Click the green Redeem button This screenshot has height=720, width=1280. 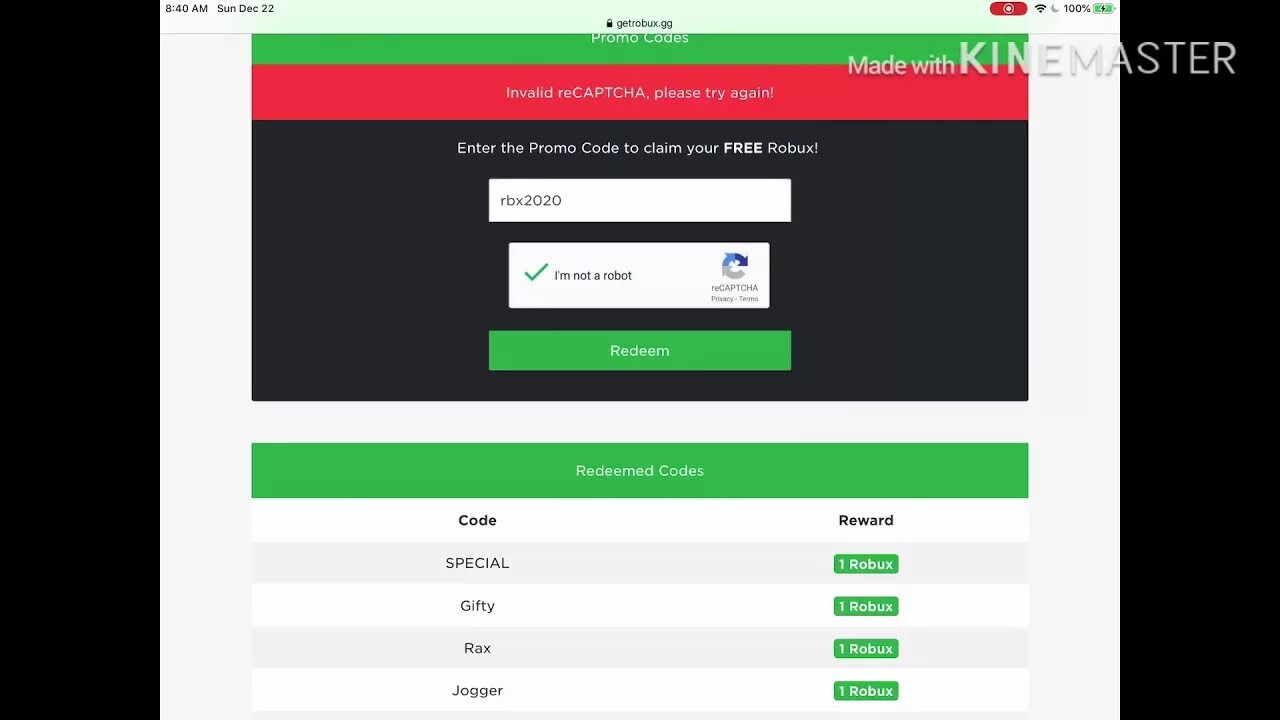[640, 350]
